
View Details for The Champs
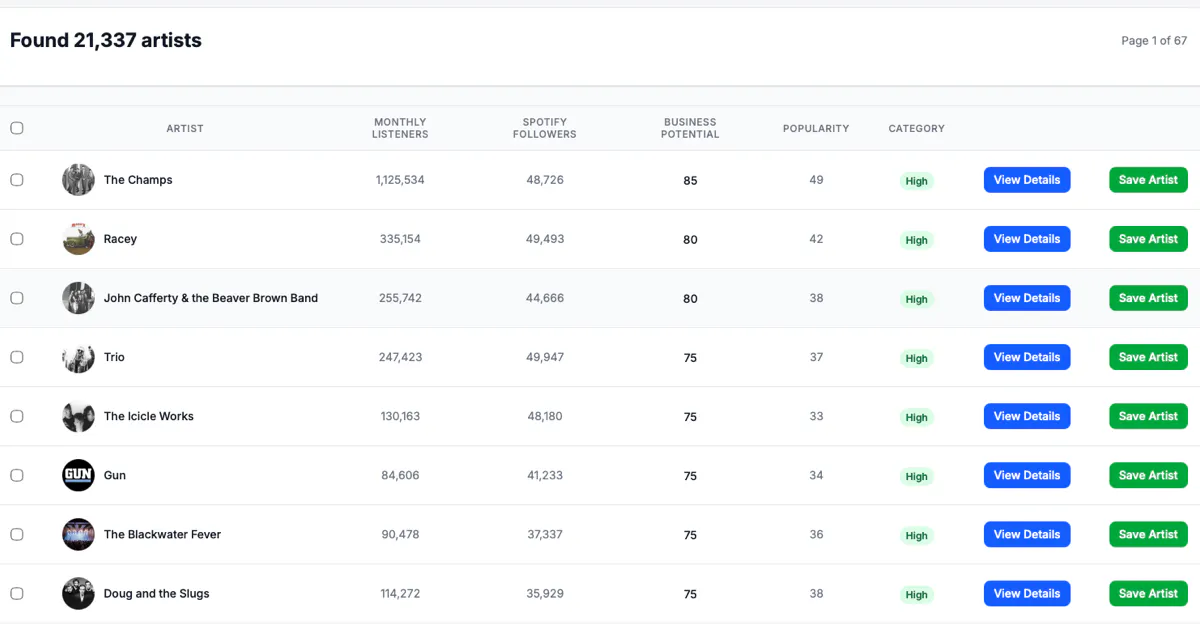pyautogui.click(x=1027, y=180)
